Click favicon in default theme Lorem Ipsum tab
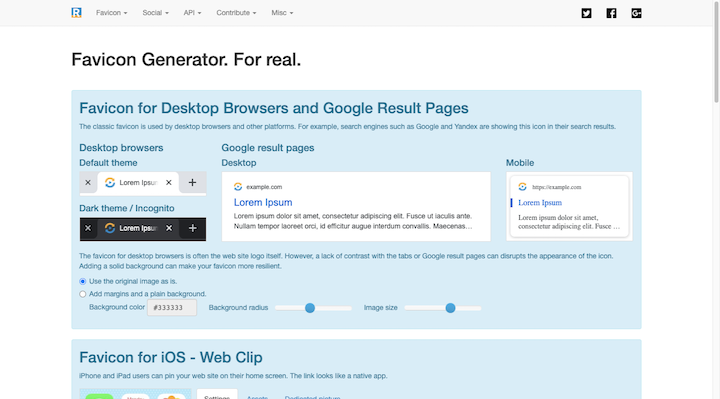The image size is (720, 399). 110,183
